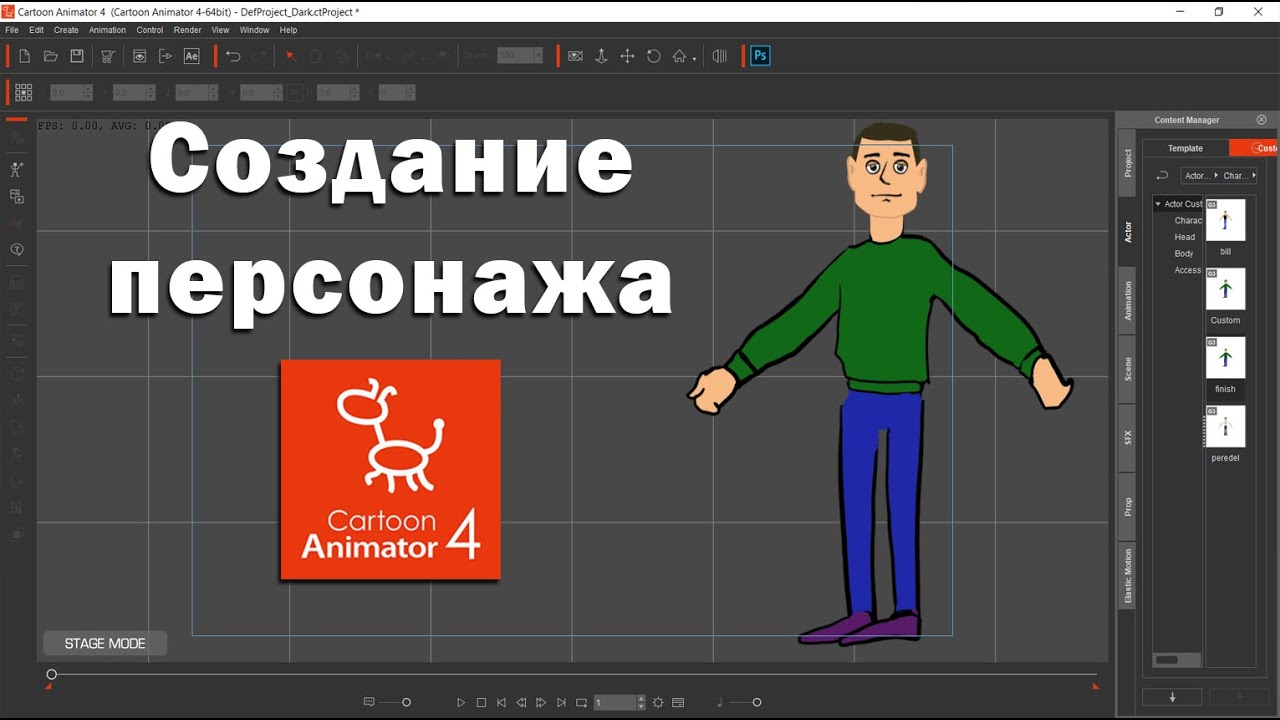Open the Elastic Motion vertical tab
Screen dimensions: 1280x720
coord(1127,576)
